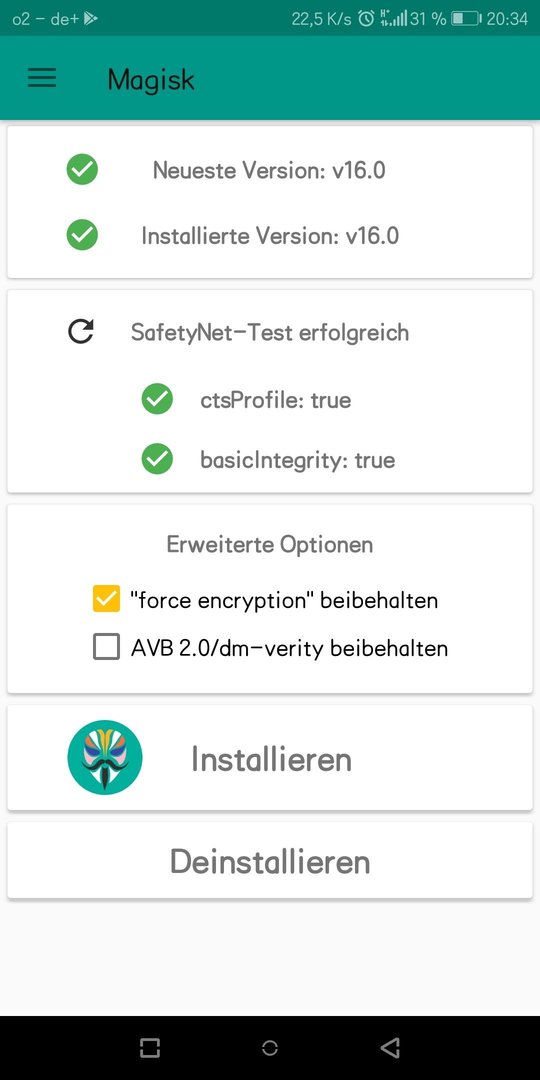This screenshot has width=540, height=1080.
Task: Open the hamburger navigation menu
Action: click(42, 78)
